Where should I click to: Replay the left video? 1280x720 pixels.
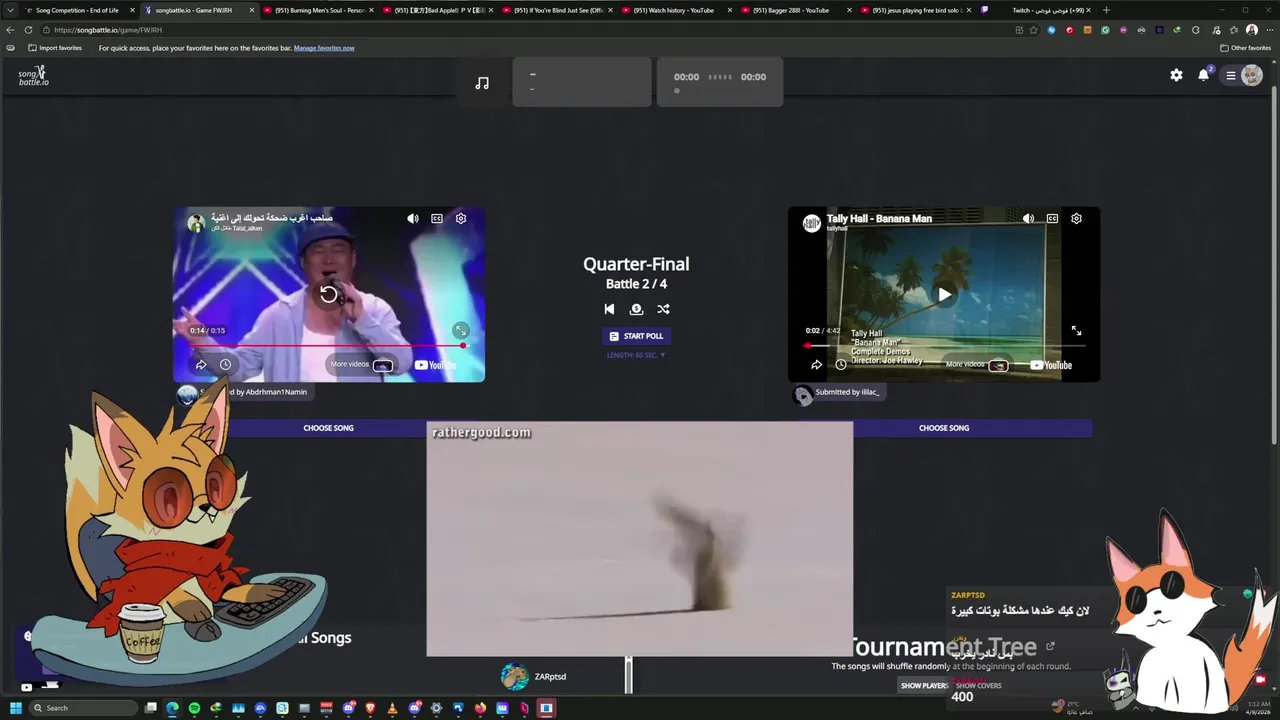328,294
